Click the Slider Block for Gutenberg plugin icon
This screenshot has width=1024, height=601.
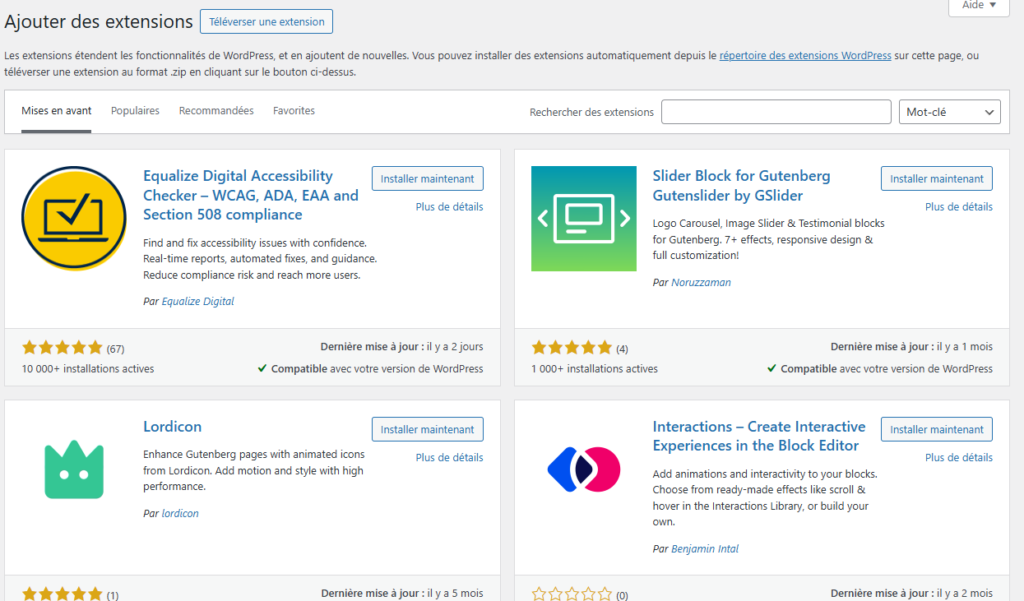[584, 219]
